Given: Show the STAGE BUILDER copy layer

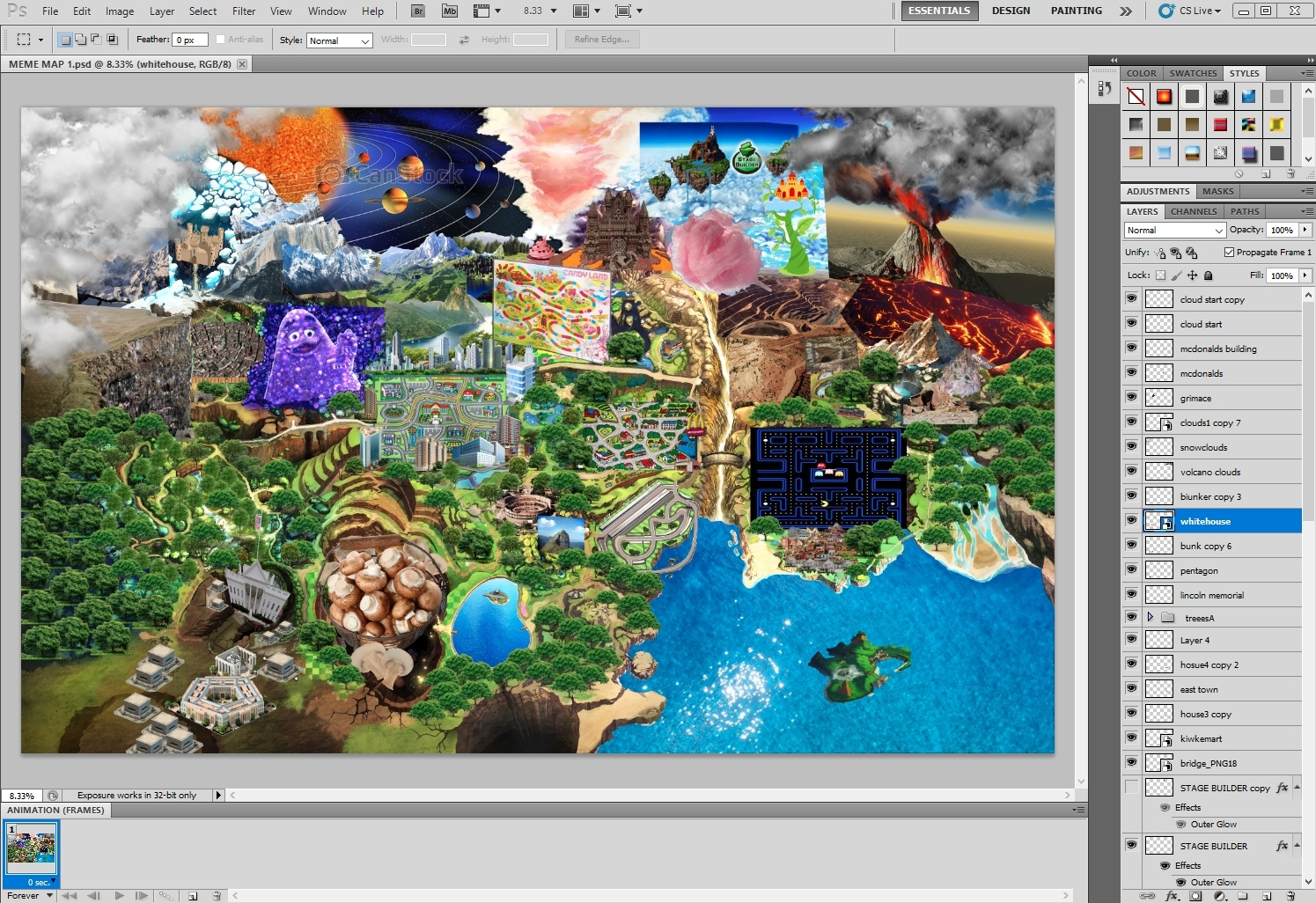Looking at the screenshot, I should coord(1131,787).
